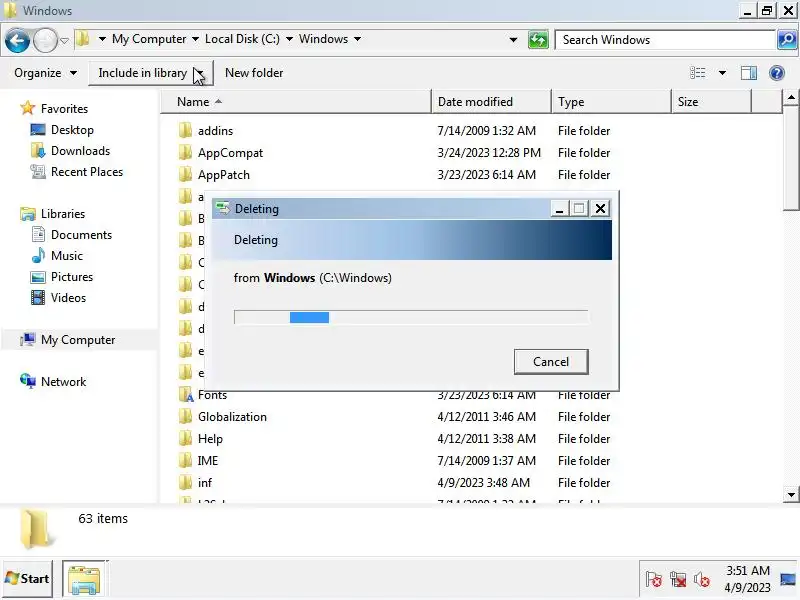Cancel the deletion in the Deleting dialog
The image size is (800, 600).
[x=551, y=362]
